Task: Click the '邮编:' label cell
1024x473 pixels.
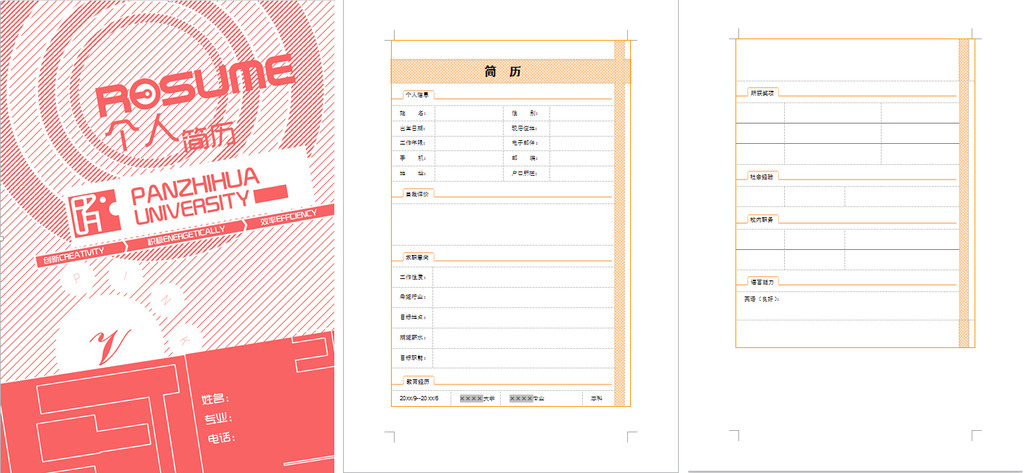Action: 525,158
